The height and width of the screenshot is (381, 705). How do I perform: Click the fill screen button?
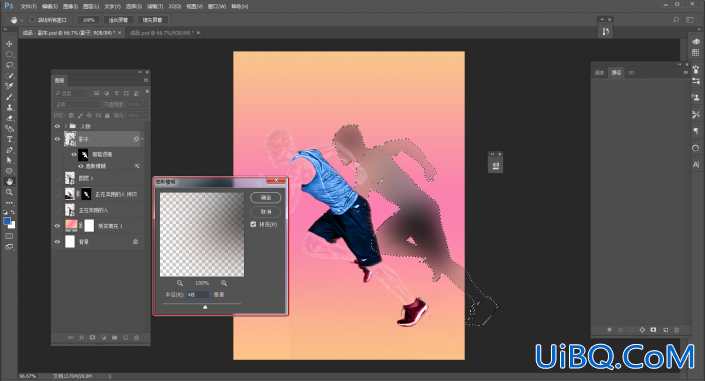coord(152,20)
